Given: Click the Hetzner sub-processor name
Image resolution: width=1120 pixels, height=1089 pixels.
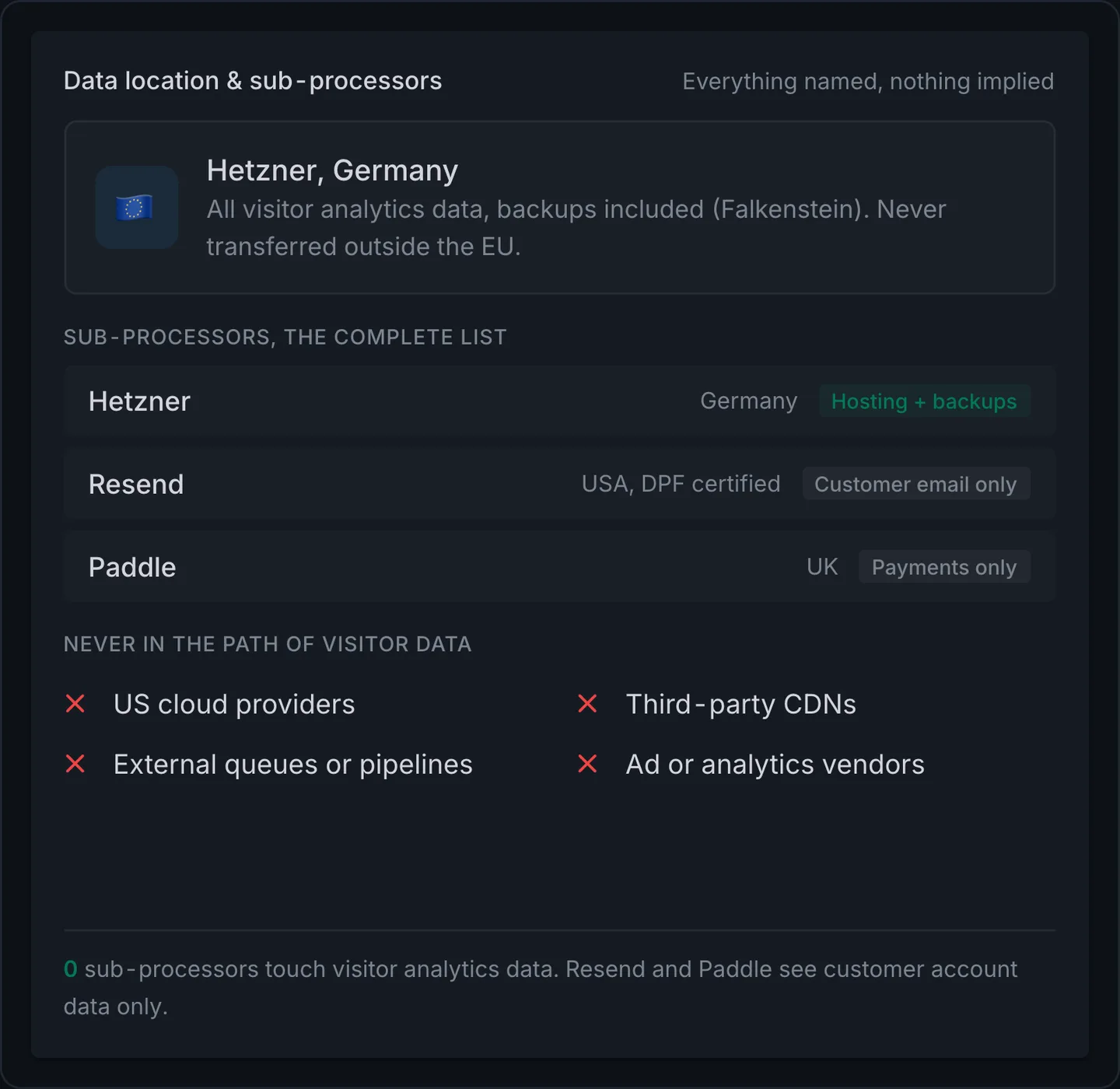Looking at the screenshot, I should pos(139,401).
